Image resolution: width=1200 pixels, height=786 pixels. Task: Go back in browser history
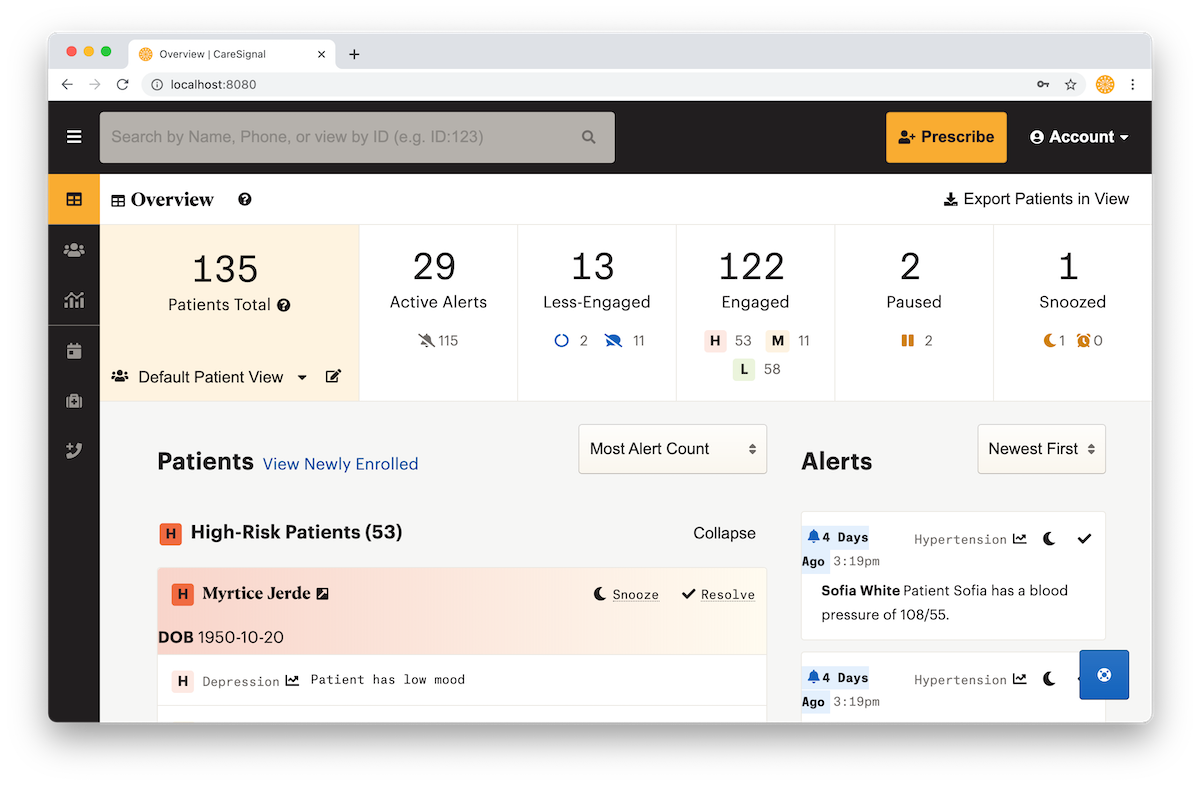[67, 85]
